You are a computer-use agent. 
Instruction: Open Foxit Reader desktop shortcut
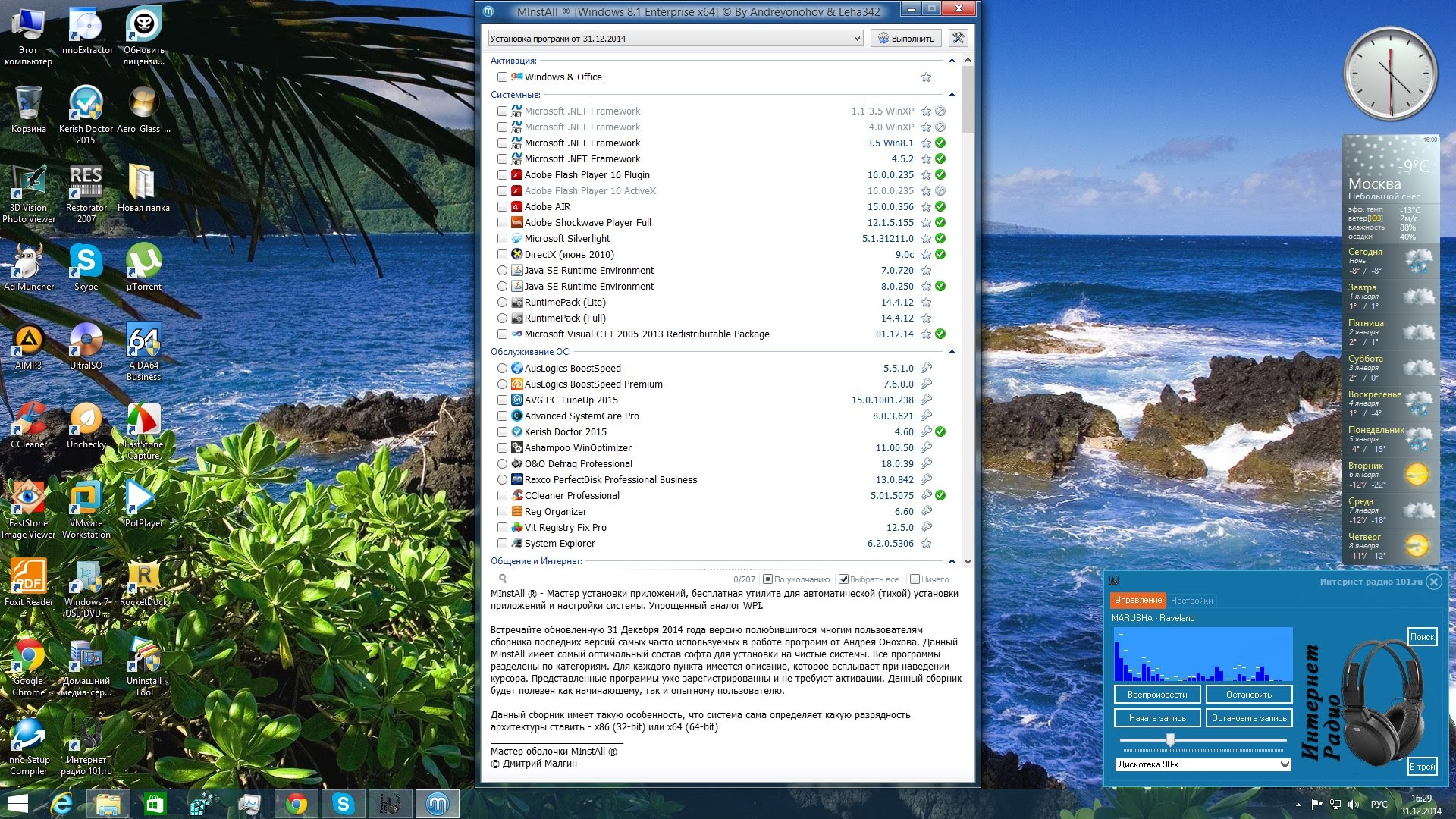[x=29, y=583]
